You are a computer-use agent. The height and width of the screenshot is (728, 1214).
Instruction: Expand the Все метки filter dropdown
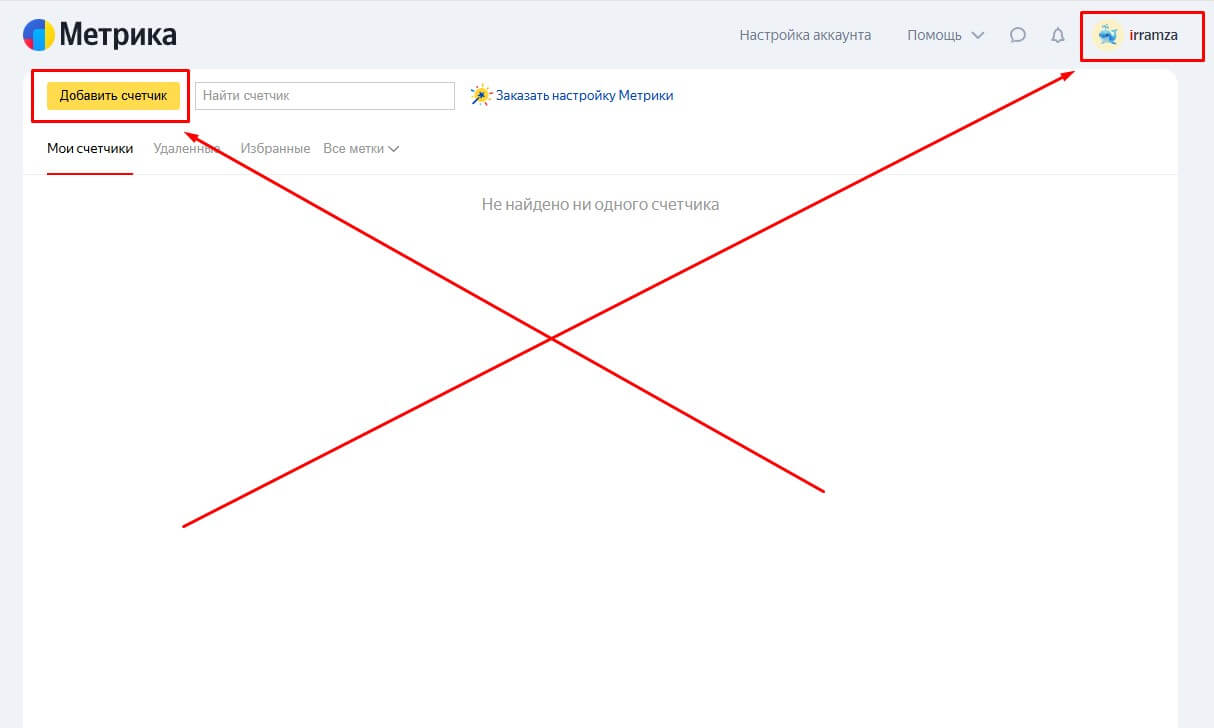pos(354,149)
